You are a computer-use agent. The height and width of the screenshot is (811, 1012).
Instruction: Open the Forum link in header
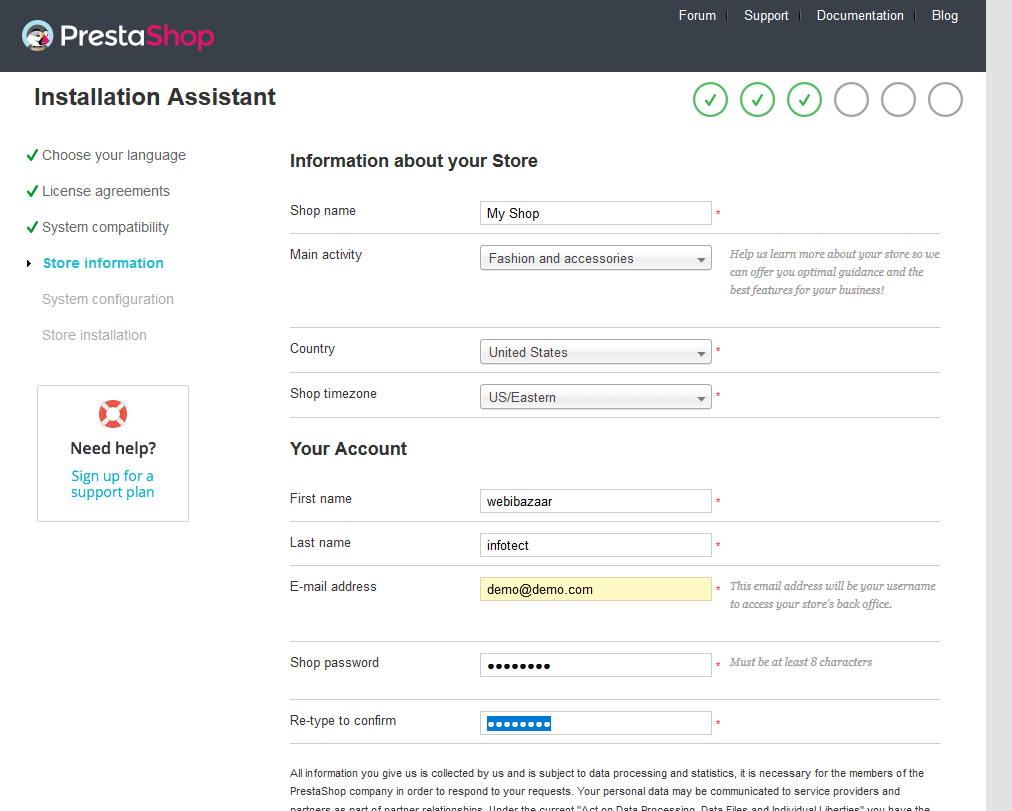point(697,15)
